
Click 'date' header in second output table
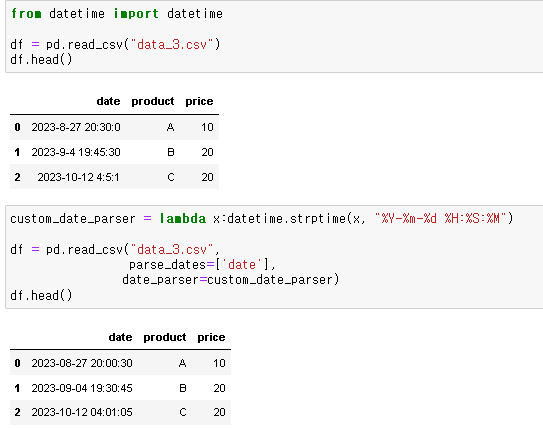coord(120,337)
